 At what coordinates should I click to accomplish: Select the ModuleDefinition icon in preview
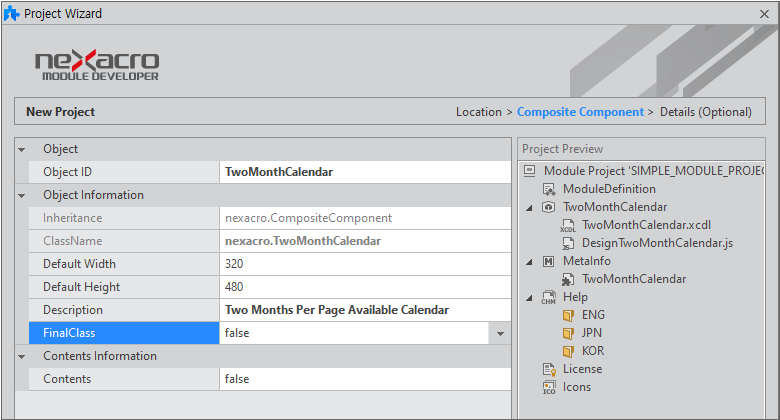548,189
